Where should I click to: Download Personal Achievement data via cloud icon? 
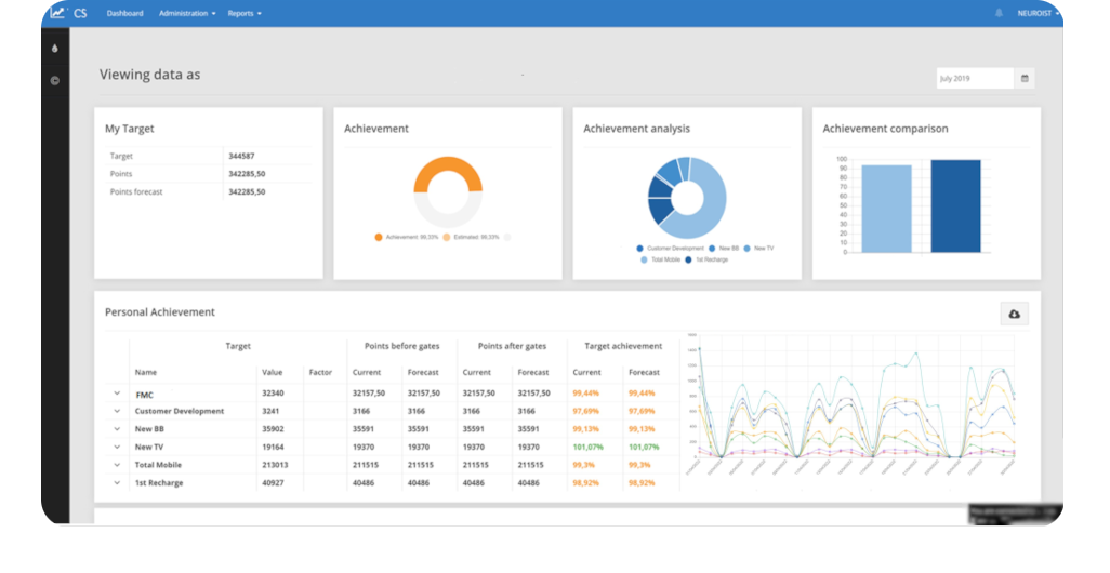1014,314
